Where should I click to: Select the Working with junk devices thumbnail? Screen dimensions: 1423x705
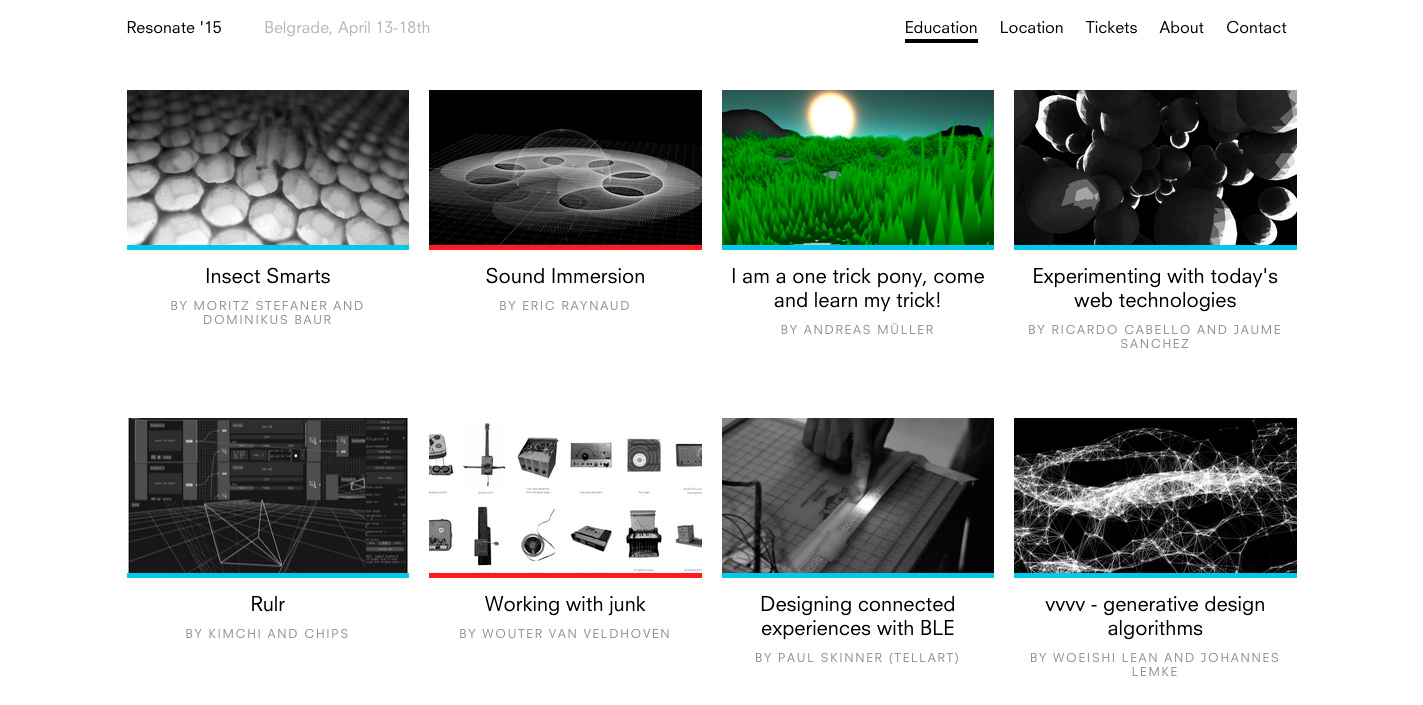[565, 496]
